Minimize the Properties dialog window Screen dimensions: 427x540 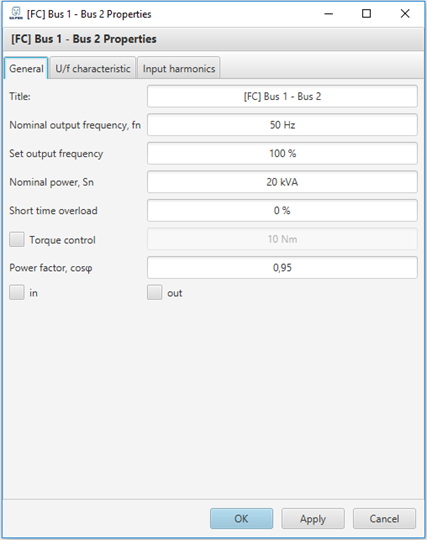coord(329,14)
